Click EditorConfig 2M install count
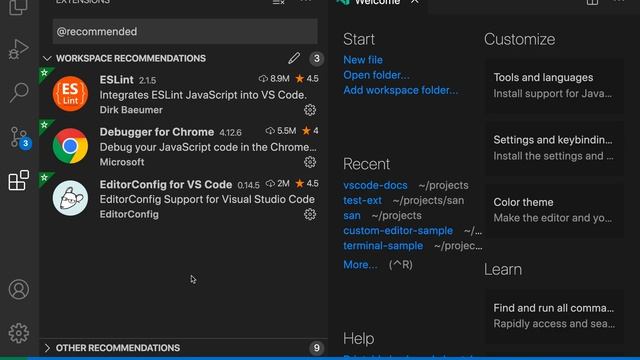This screenshot has height=360, width=640. pos(278,184)
